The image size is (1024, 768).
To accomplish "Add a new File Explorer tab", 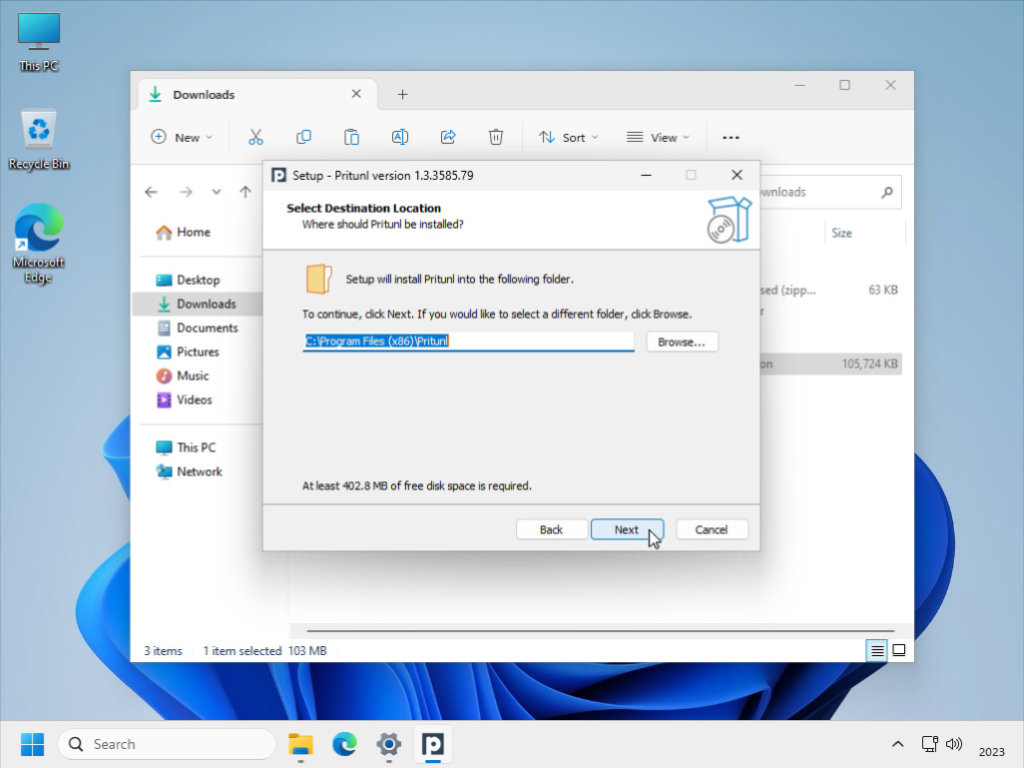I will pos(403,95).
